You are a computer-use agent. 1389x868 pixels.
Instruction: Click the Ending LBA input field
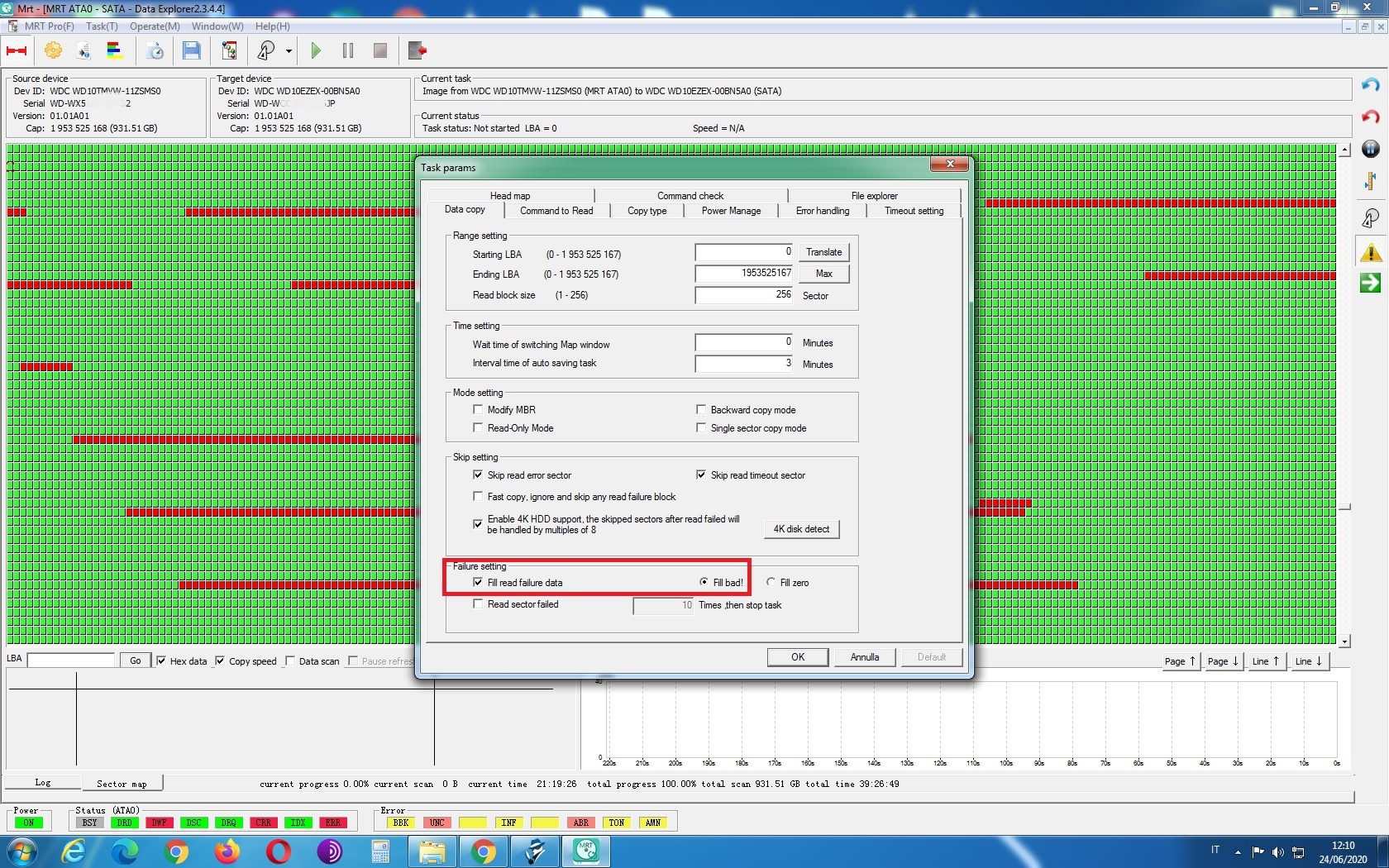click(744, 274)
